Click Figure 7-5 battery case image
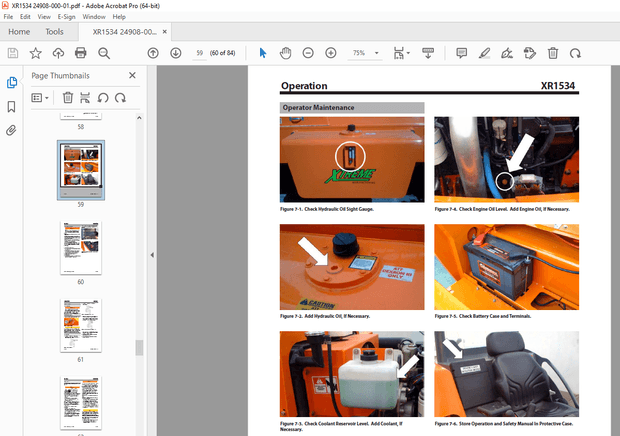Viewport: 620px width, 436px height. [x=507, y=267]
